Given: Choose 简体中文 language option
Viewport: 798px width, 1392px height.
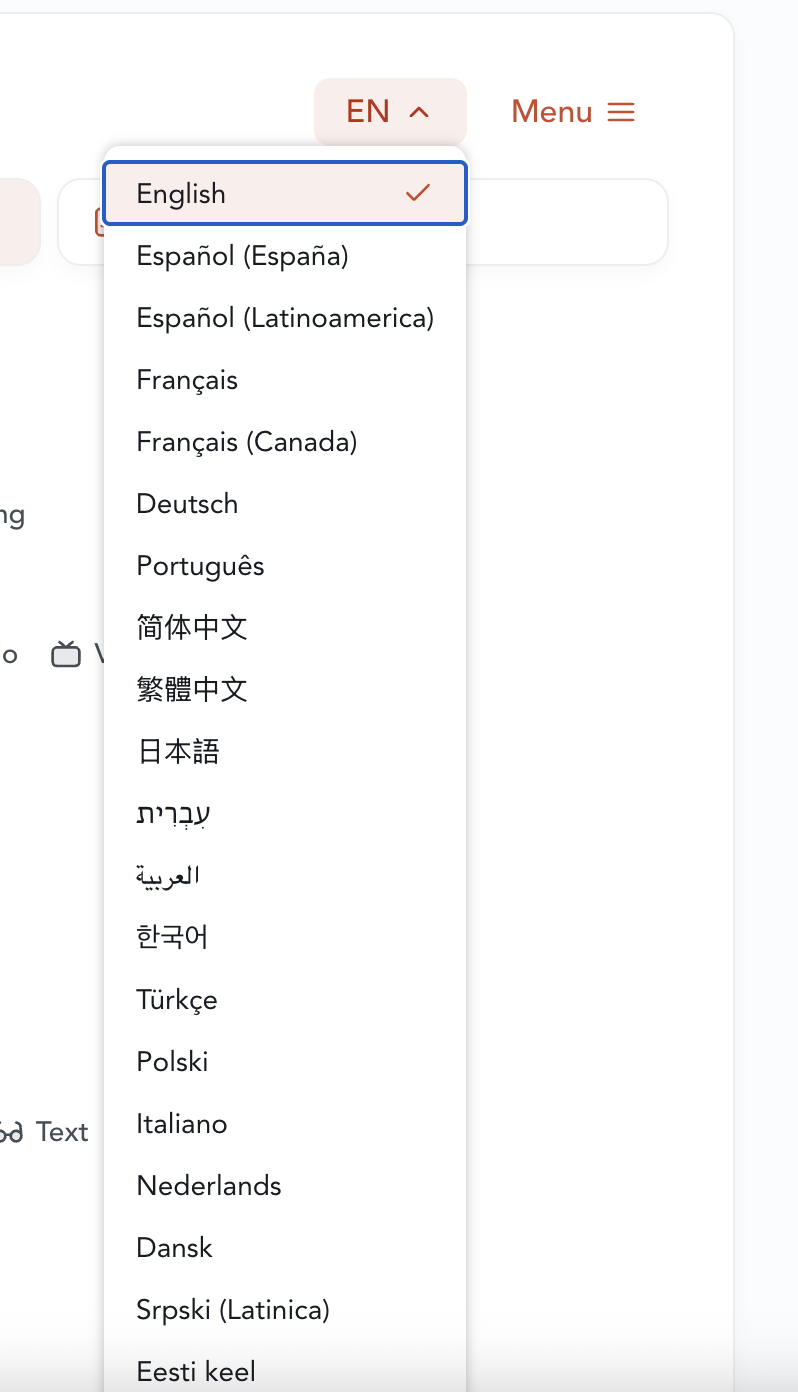Looking at the screenshot, I should pyautogui.click(x=191, y=628).
